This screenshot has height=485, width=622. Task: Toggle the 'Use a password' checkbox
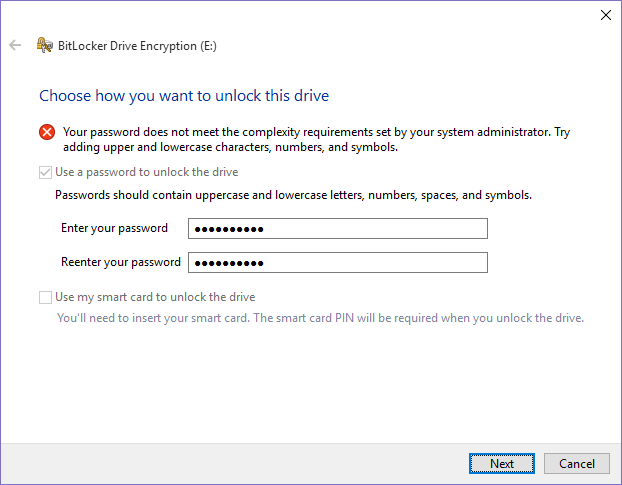[x=45, y=172]
